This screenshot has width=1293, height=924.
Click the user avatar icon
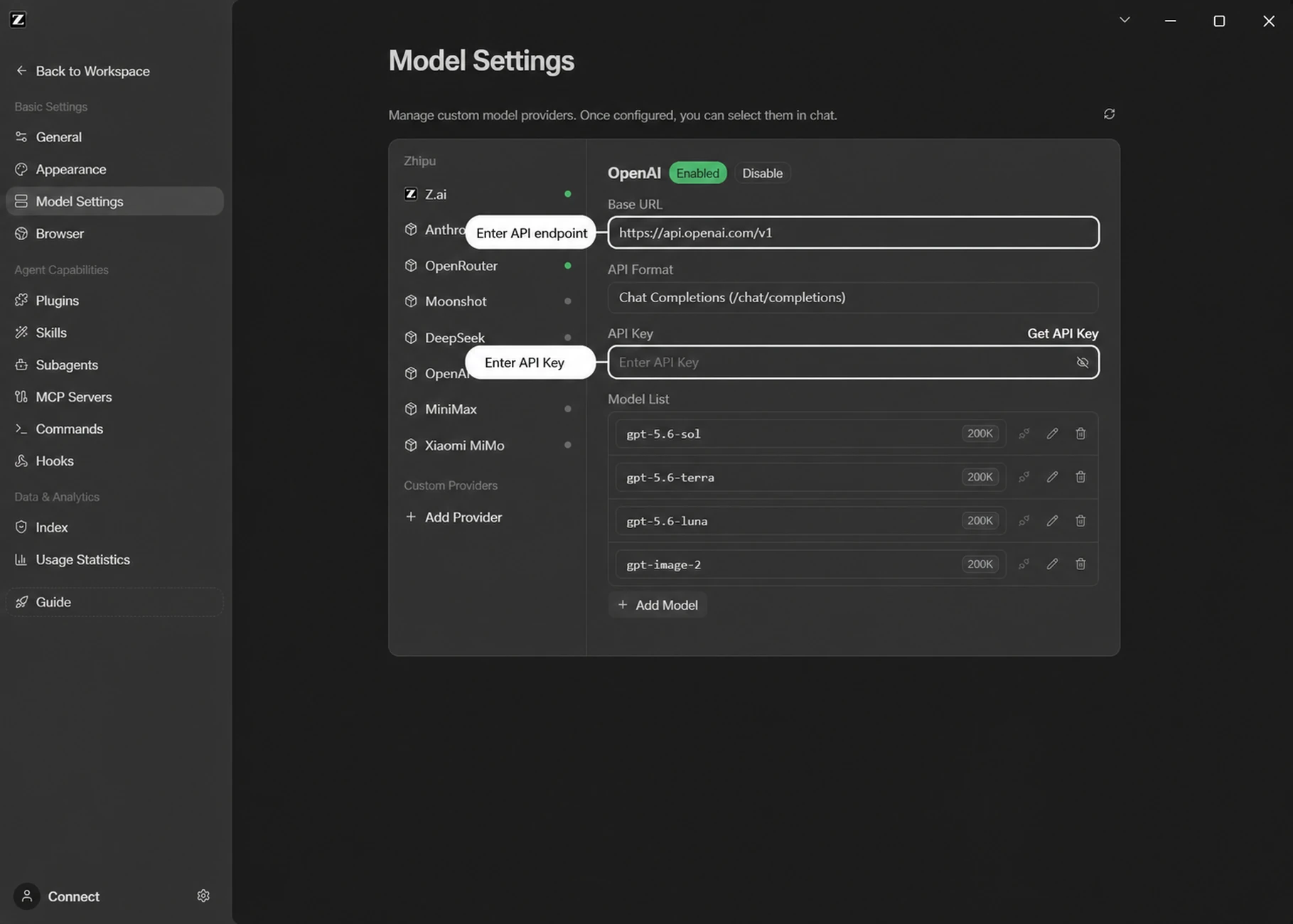tap(27, 896)
